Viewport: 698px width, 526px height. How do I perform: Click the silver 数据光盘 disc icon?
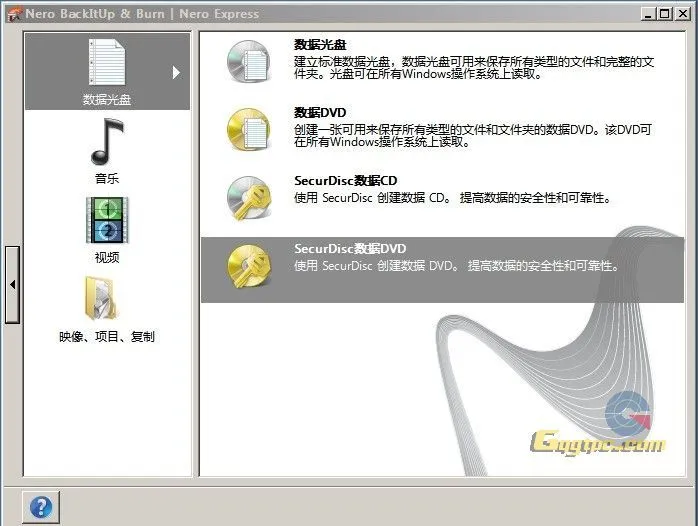[x=249, y=61]
